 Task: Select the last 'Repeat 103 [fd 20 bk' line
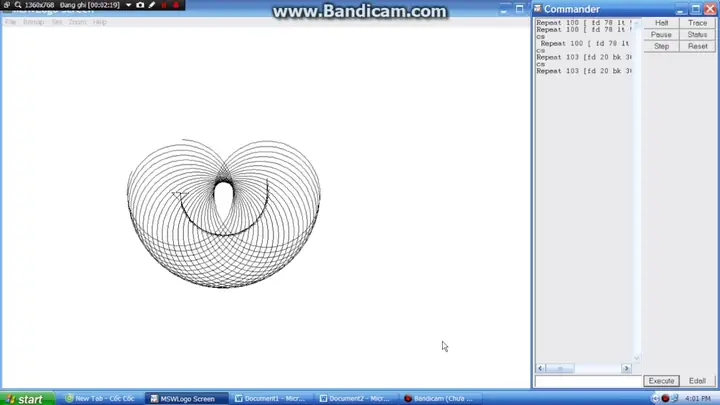click(x=584, y=71)
